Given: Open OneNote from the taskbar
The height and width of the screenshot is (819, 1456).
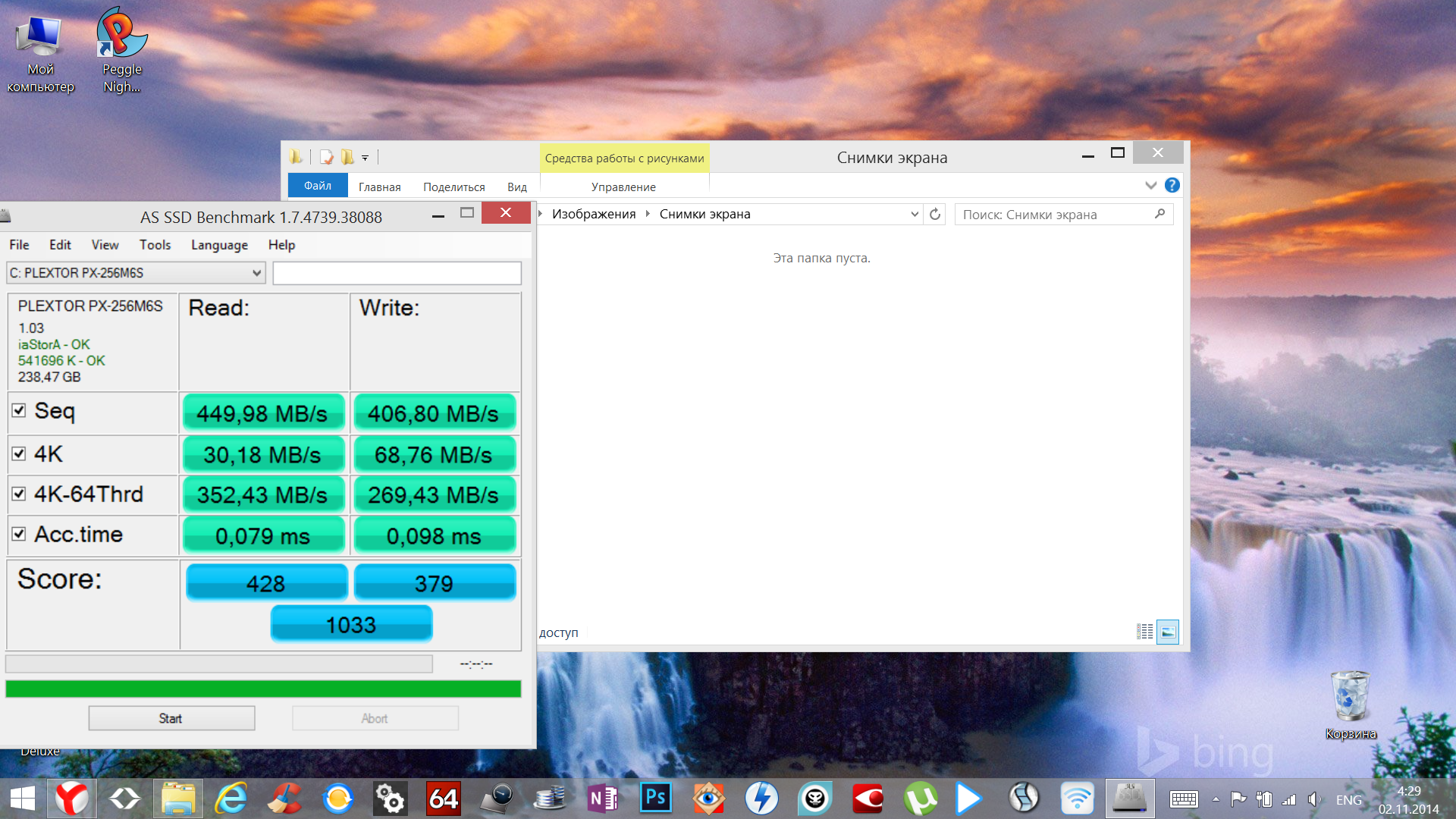Looking at the screenshot, I should tap(603, 799).
